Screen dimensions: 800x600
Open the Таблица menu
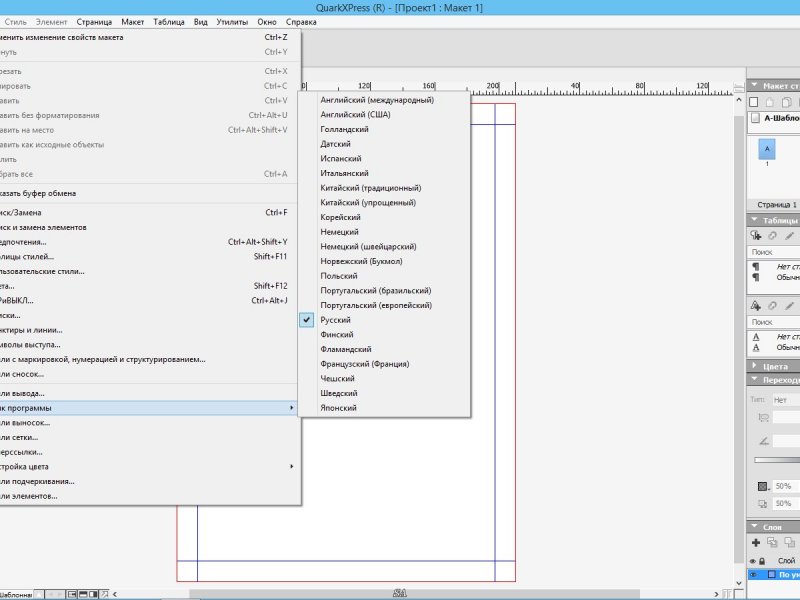[169, 22]
